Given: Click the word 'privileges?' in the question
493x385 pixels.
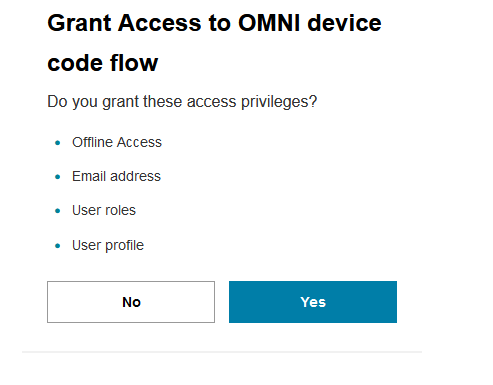Looking at the screenshot, I should point(279,102).
